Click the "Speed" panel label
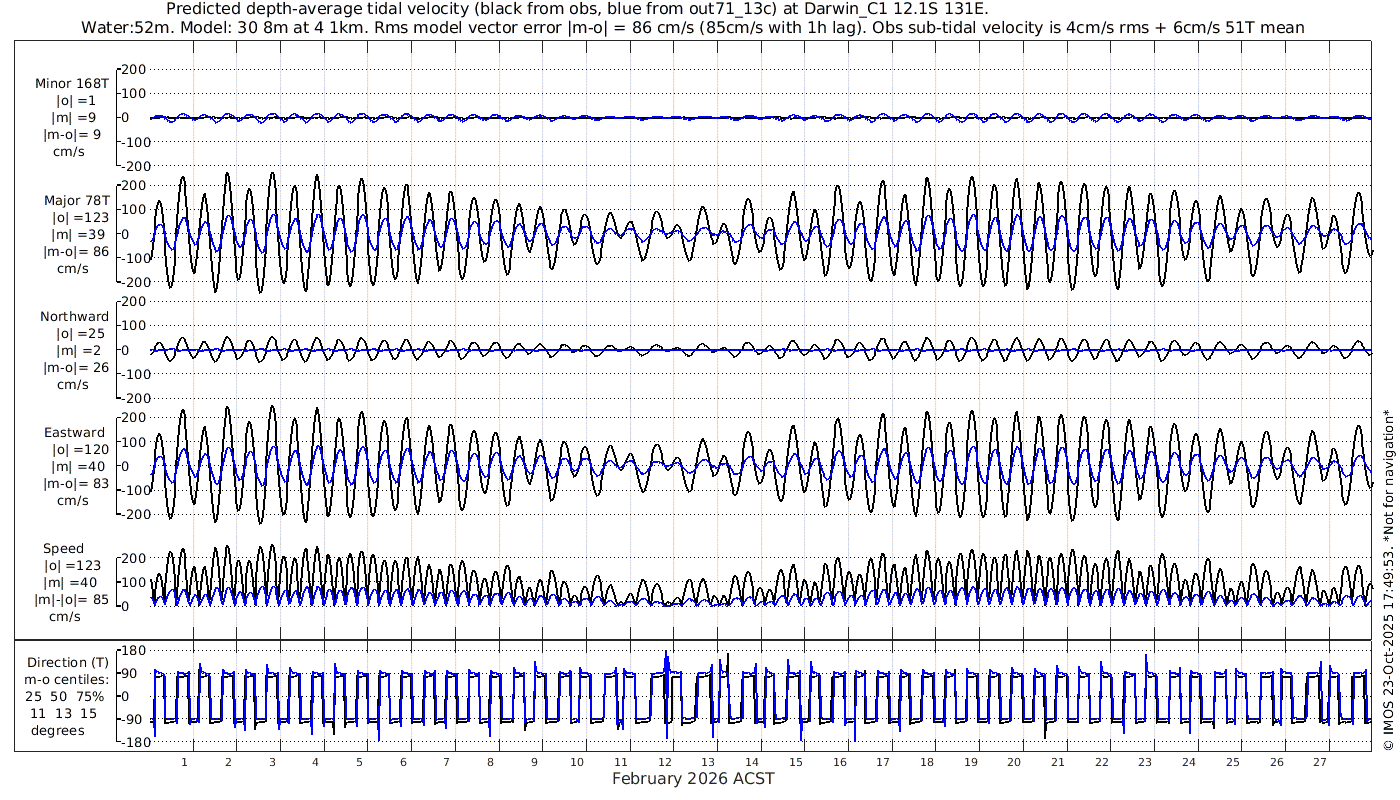The image size is (1400, 800). click(63, 548)
